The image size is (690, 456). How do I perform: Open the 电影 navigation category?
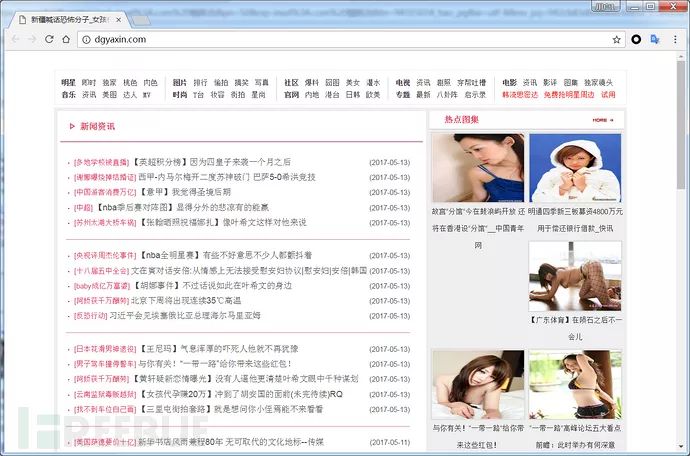coord(510,82)
